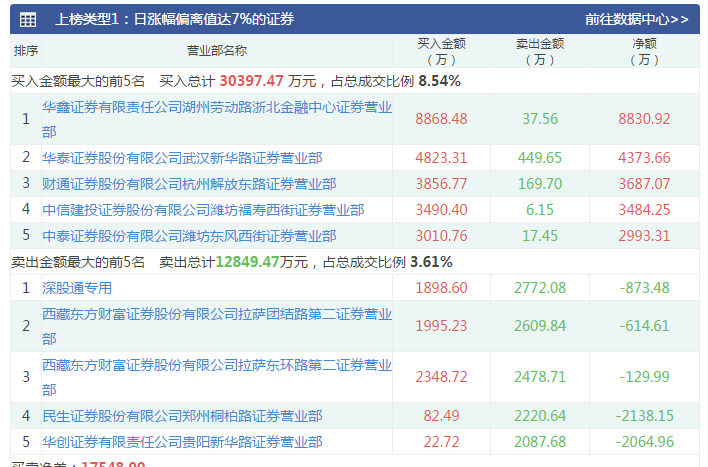
Task: Select sell amount 2772.08
Action: point(540,288)
